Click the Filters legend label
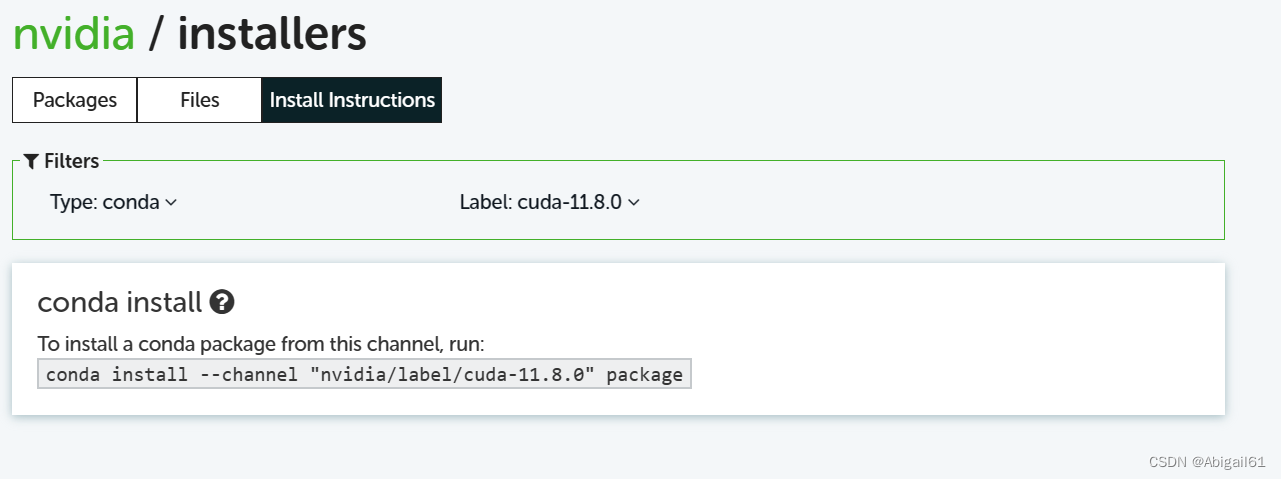 click(x=71, y=161)
